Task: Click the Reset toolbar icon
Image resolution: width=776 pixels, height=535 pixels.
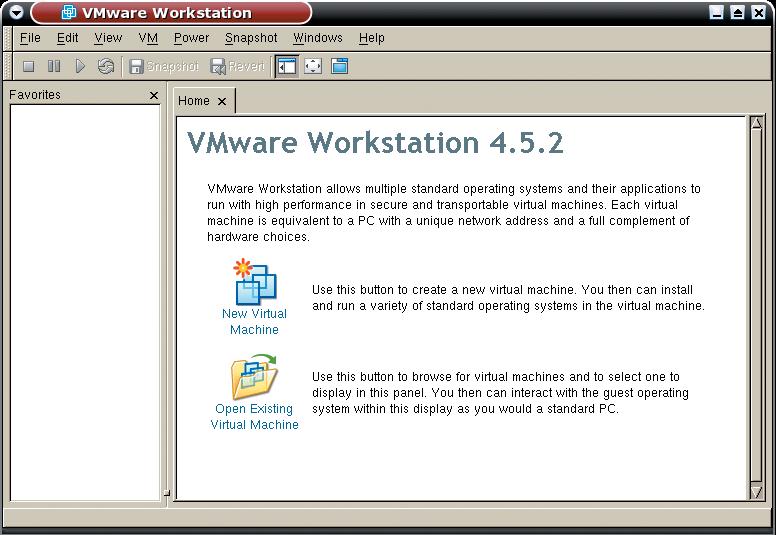Action: (105, 66)
